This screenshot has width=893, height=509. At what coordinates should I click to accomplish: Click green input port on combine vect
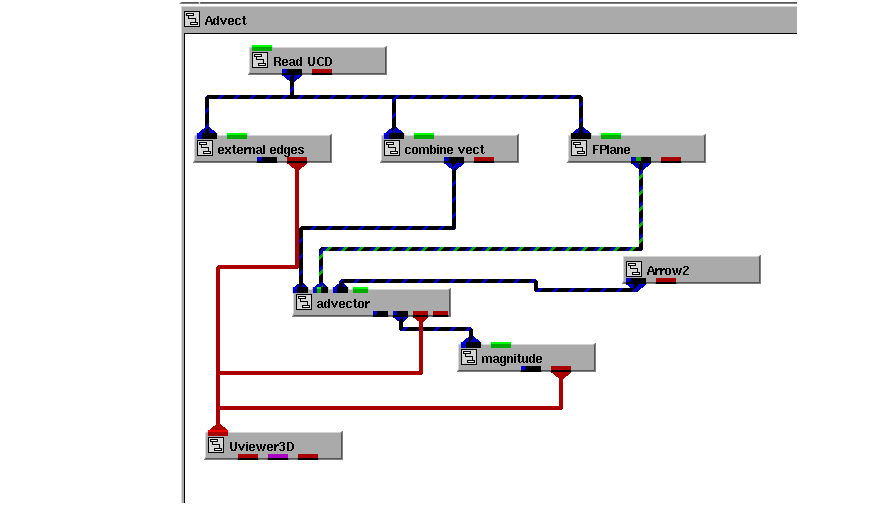[424, 136]
